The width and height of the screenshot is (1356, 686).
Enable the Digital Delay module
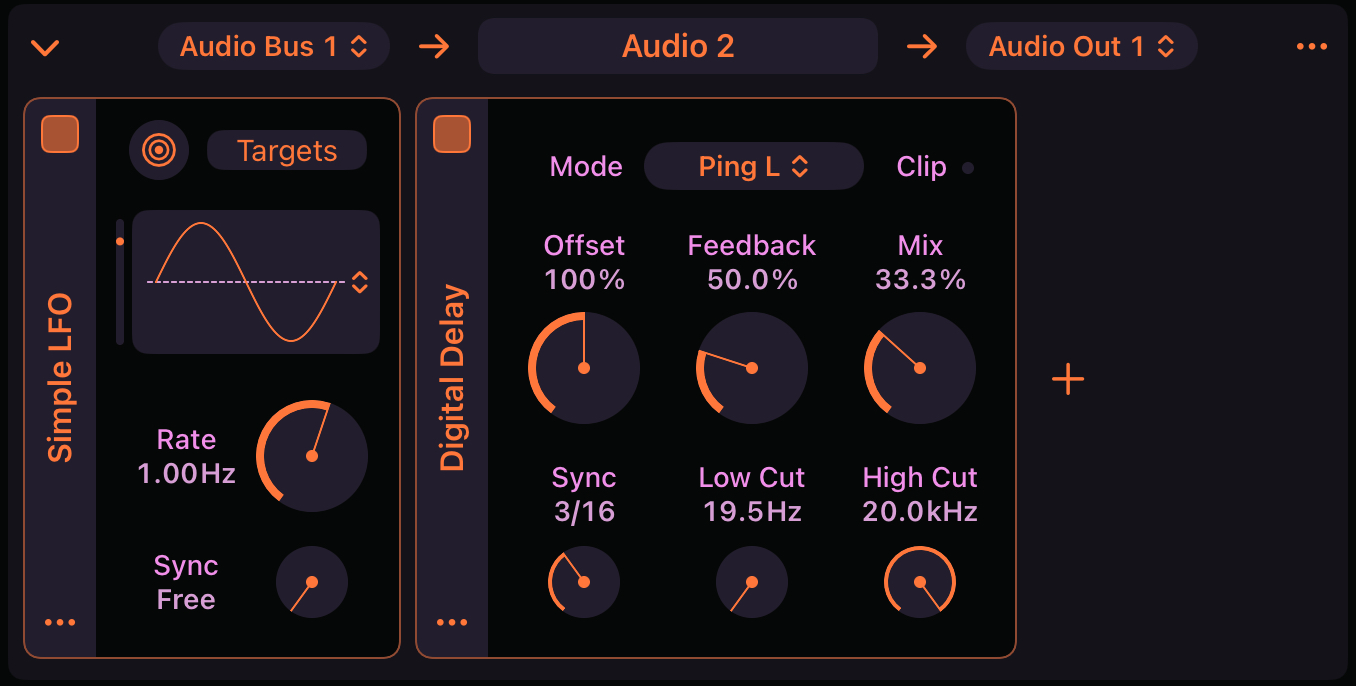(x=452, y=135)
